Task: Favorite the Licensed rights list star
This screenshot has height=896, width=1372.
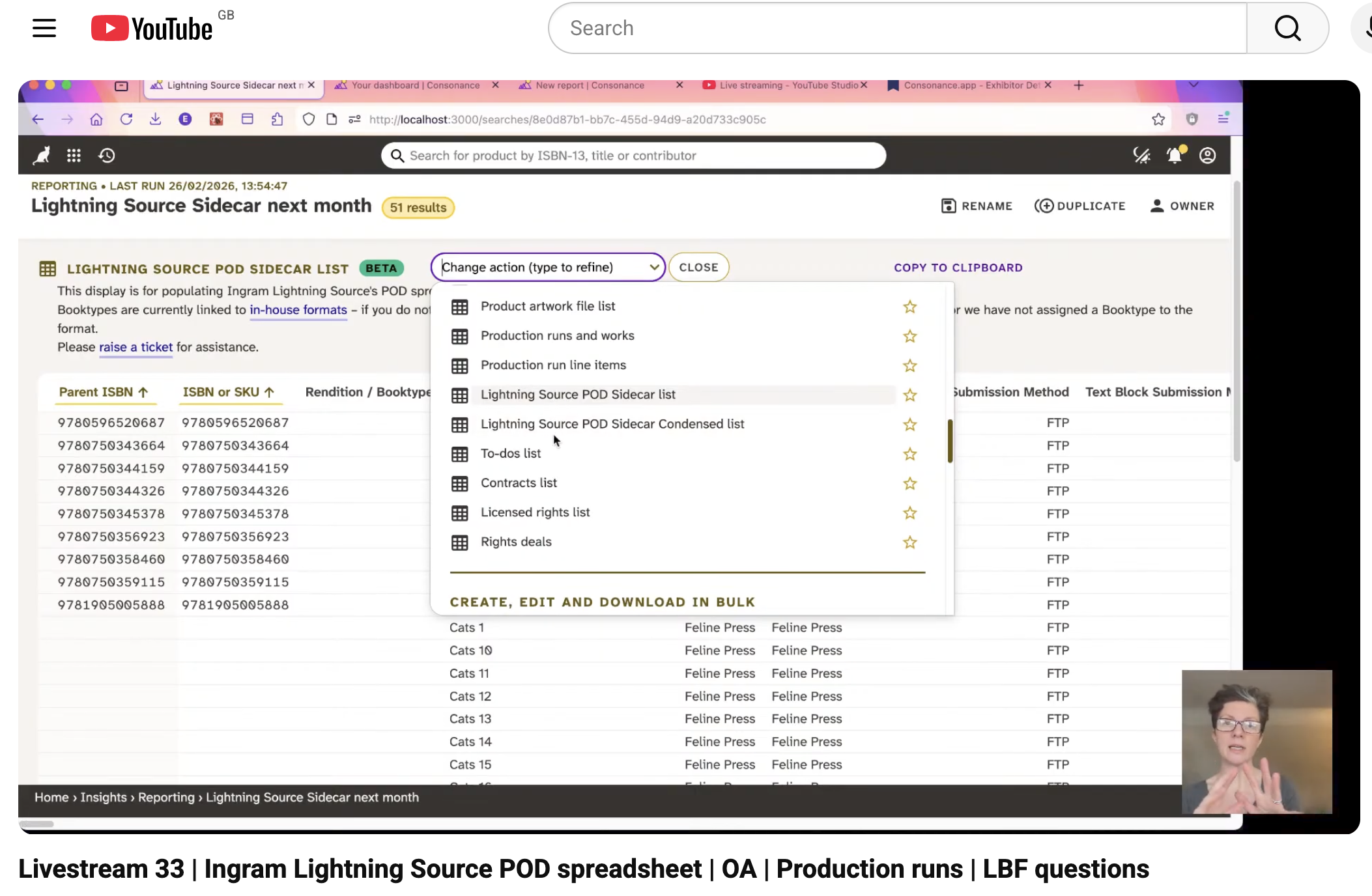Action: pos(910,513)
